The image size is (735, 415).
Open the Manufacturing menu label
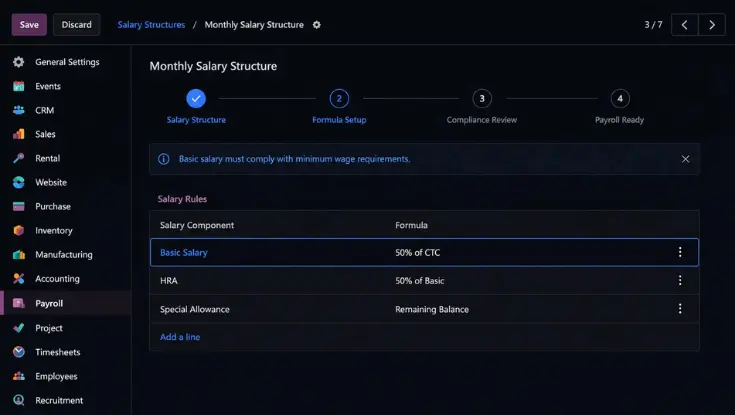[x=64, y=255]
